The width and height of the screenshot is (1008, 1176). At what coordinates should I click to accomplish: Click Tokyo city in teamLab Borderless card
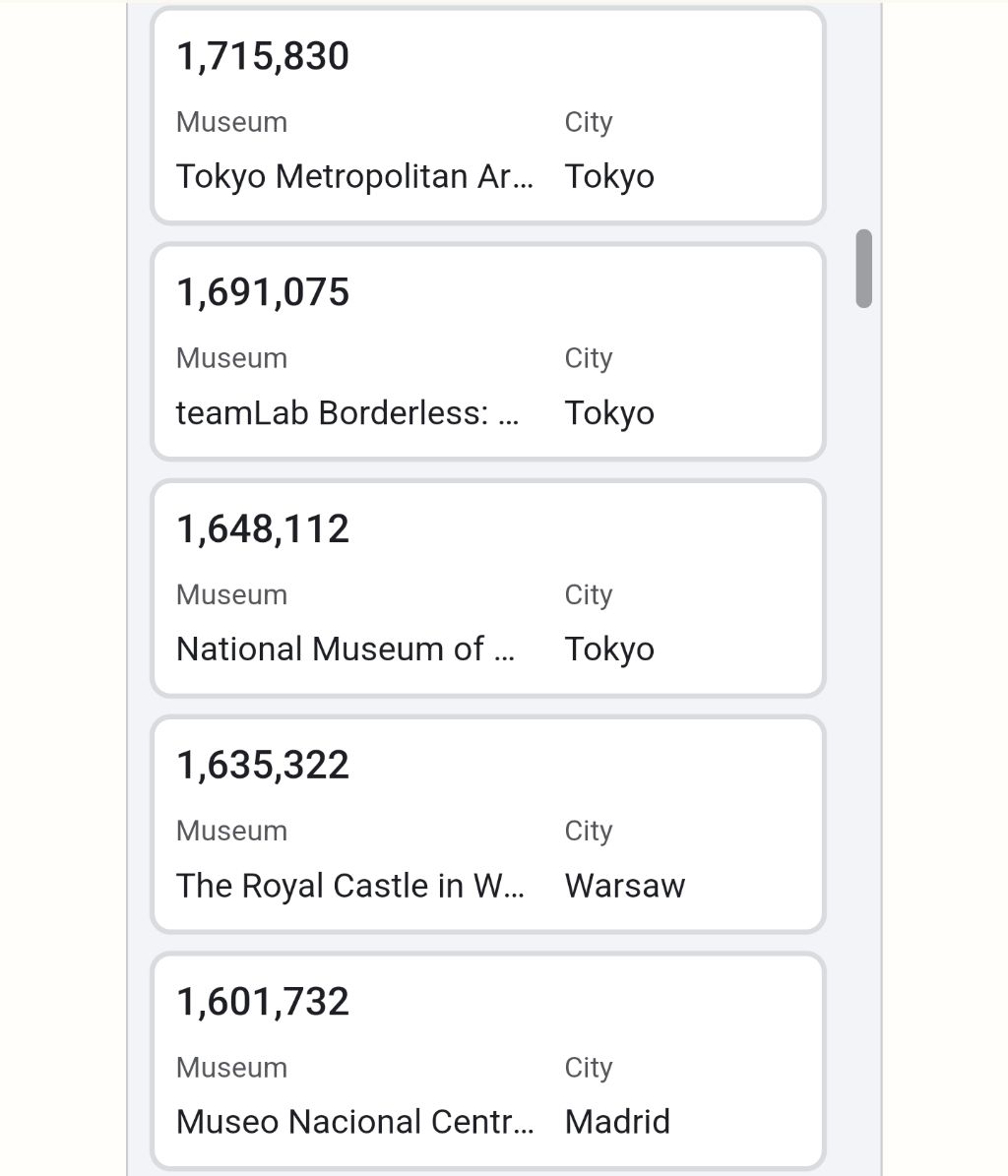(x=609, y=413)
